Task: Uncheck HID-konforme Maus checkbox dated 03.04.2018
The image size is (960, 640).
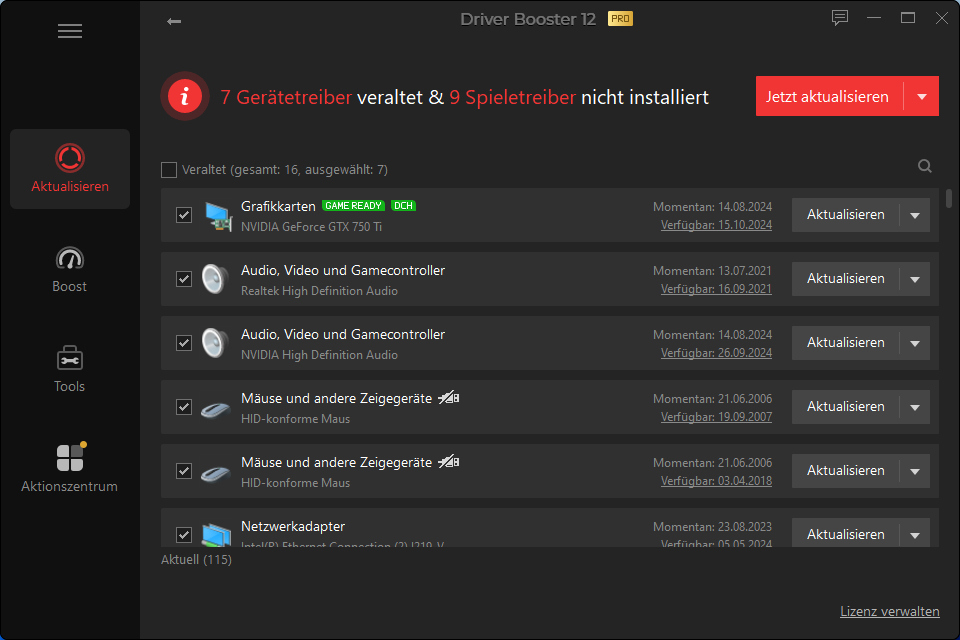Action: coord(184,471)
